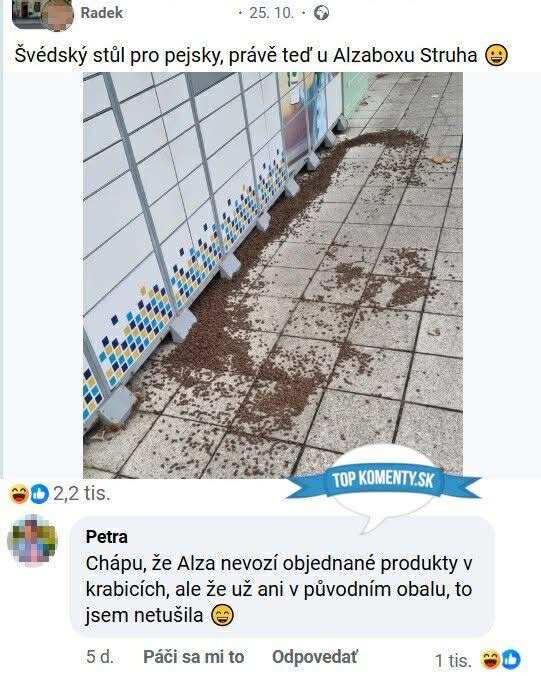Viewport: 541px width, 676px height.
Task: Click the TOP KOMENTY.SK ribbon badge
Action: tap(383, 480)
